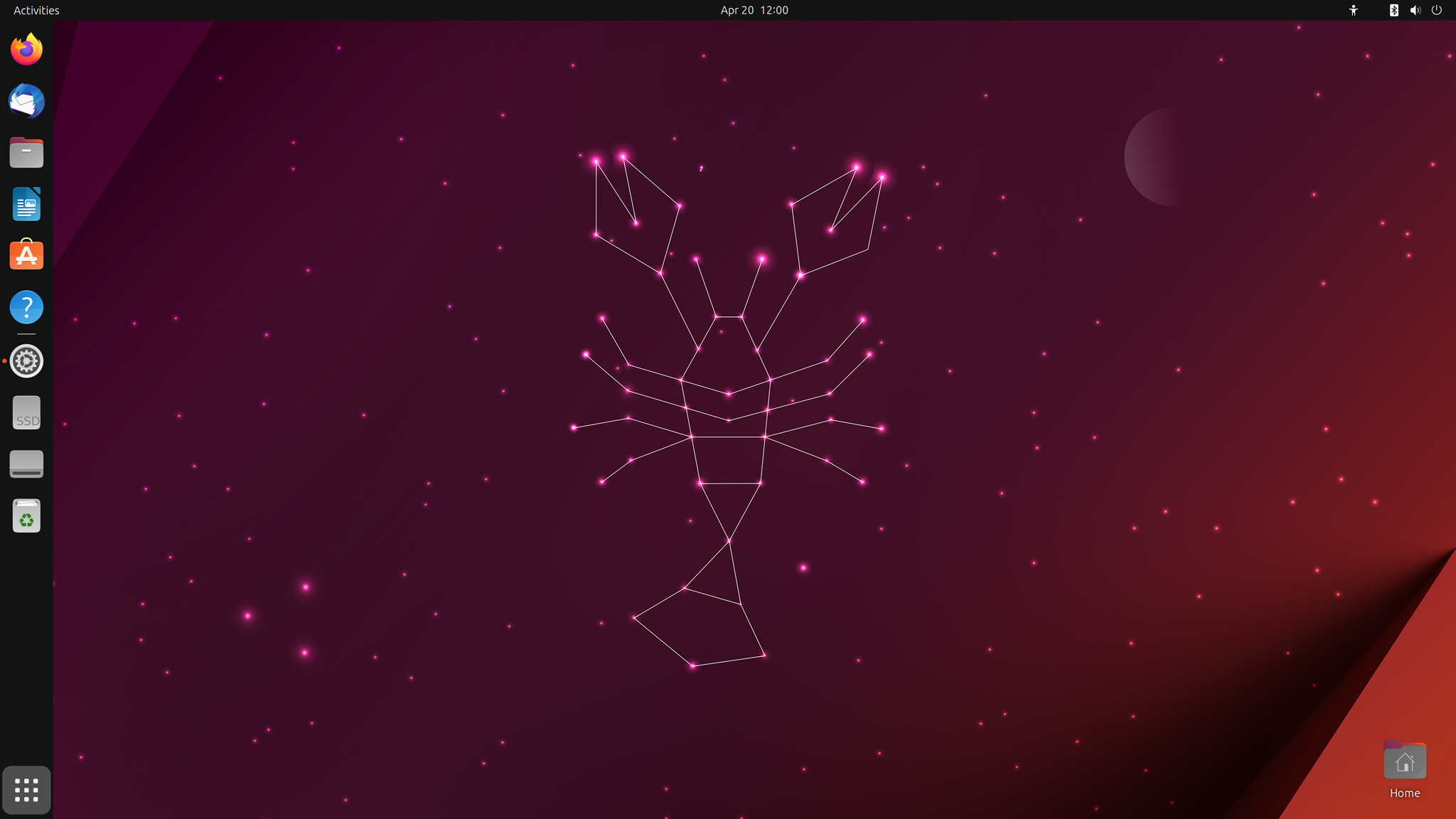Click Activities in the top bar
The height and width of the screenshot is (819, 1456).
click(36, 10)
